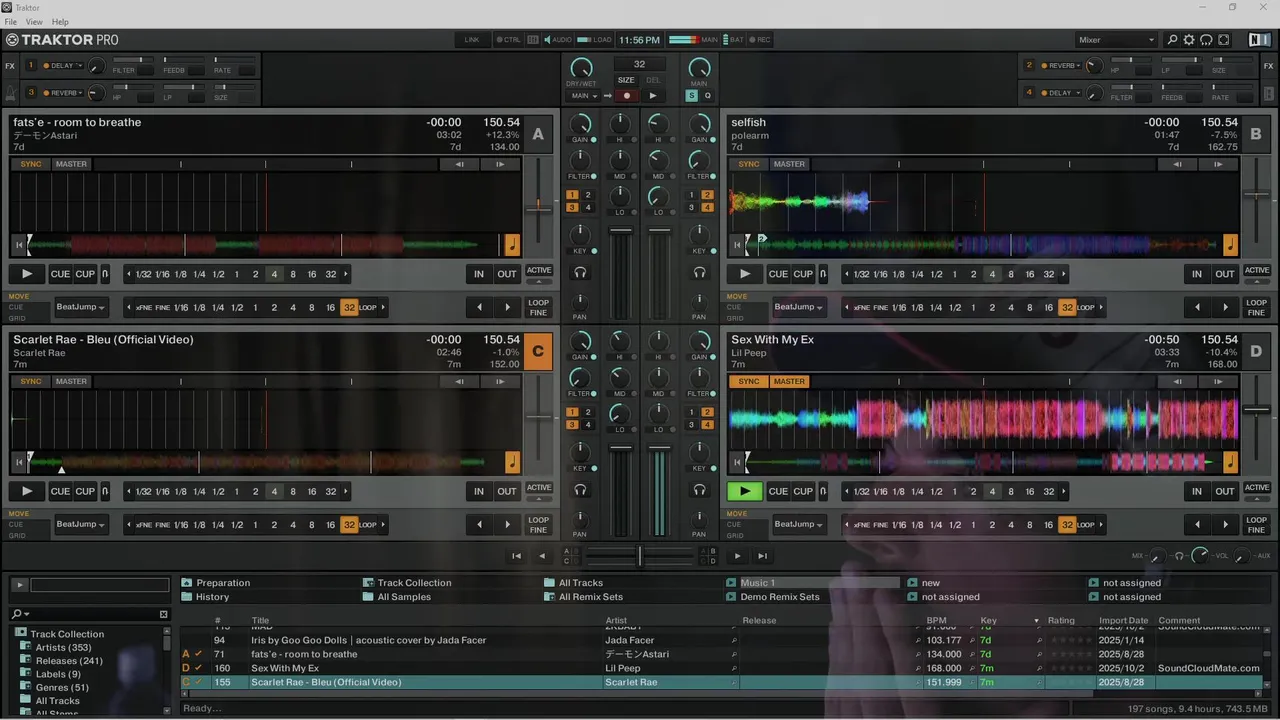Disable SYNC on deck D
This screenshot has height=720, width=1280.
[749, 381]
